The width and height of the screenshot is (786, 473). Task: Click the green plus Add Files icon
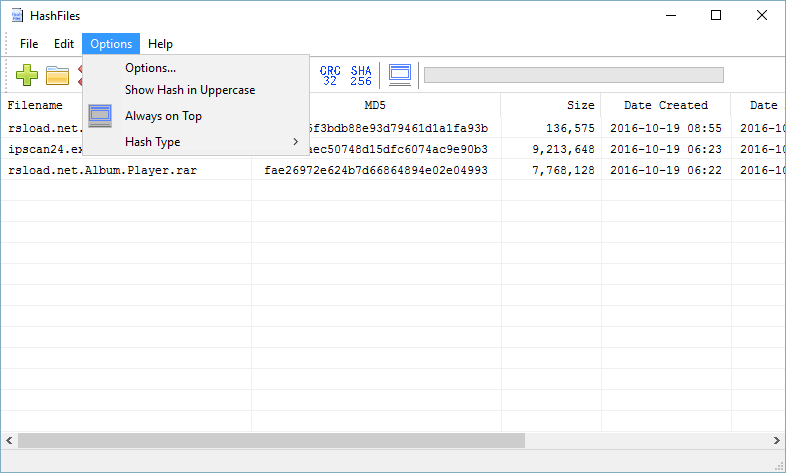(x=27, y=75)
